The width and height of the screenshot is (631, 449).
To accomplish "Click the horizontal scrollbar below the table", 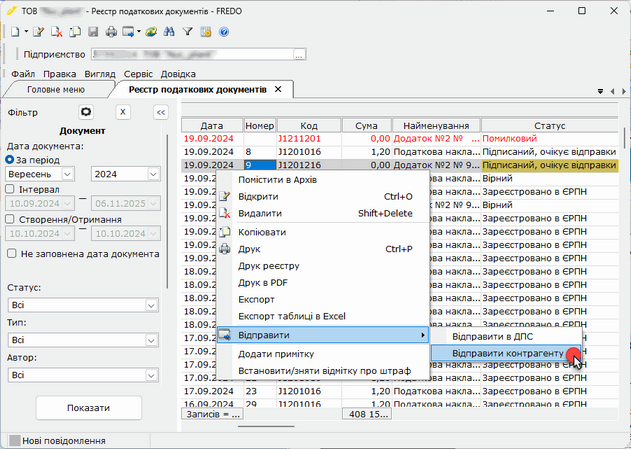I will click(x=266, y=426).
